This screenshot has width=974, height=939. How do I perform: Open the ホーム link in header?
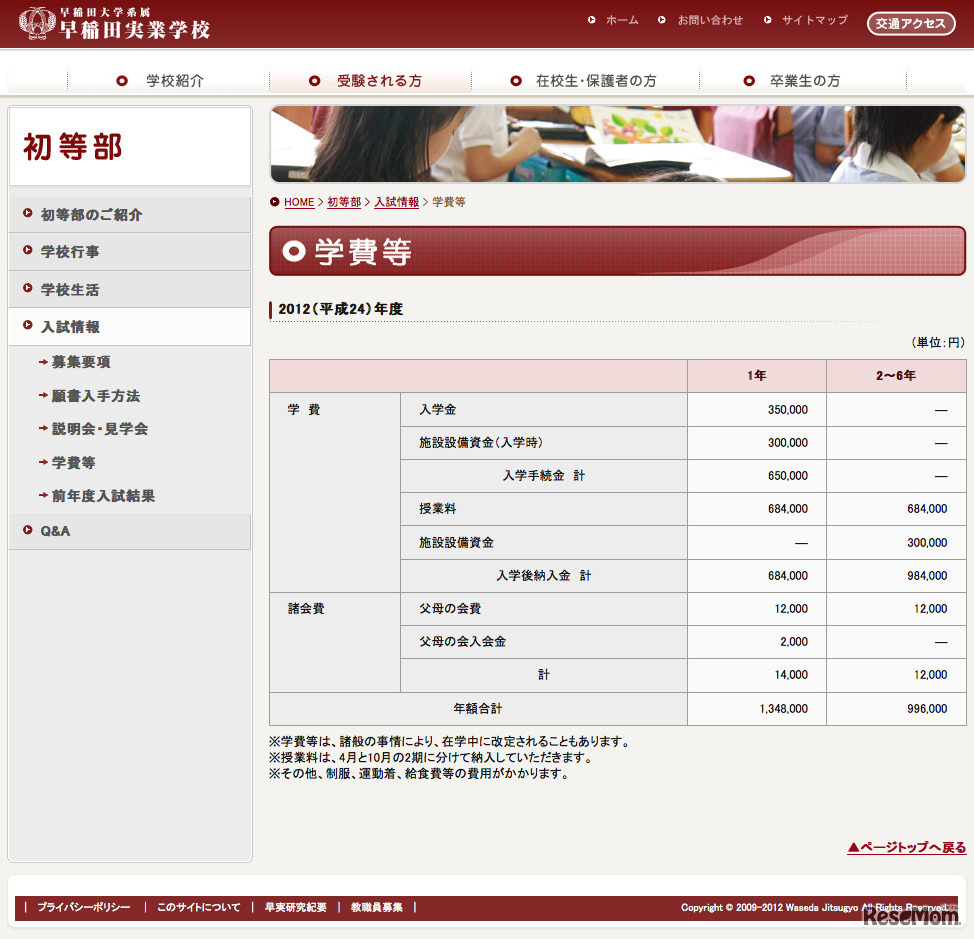(x=621, y=20)
